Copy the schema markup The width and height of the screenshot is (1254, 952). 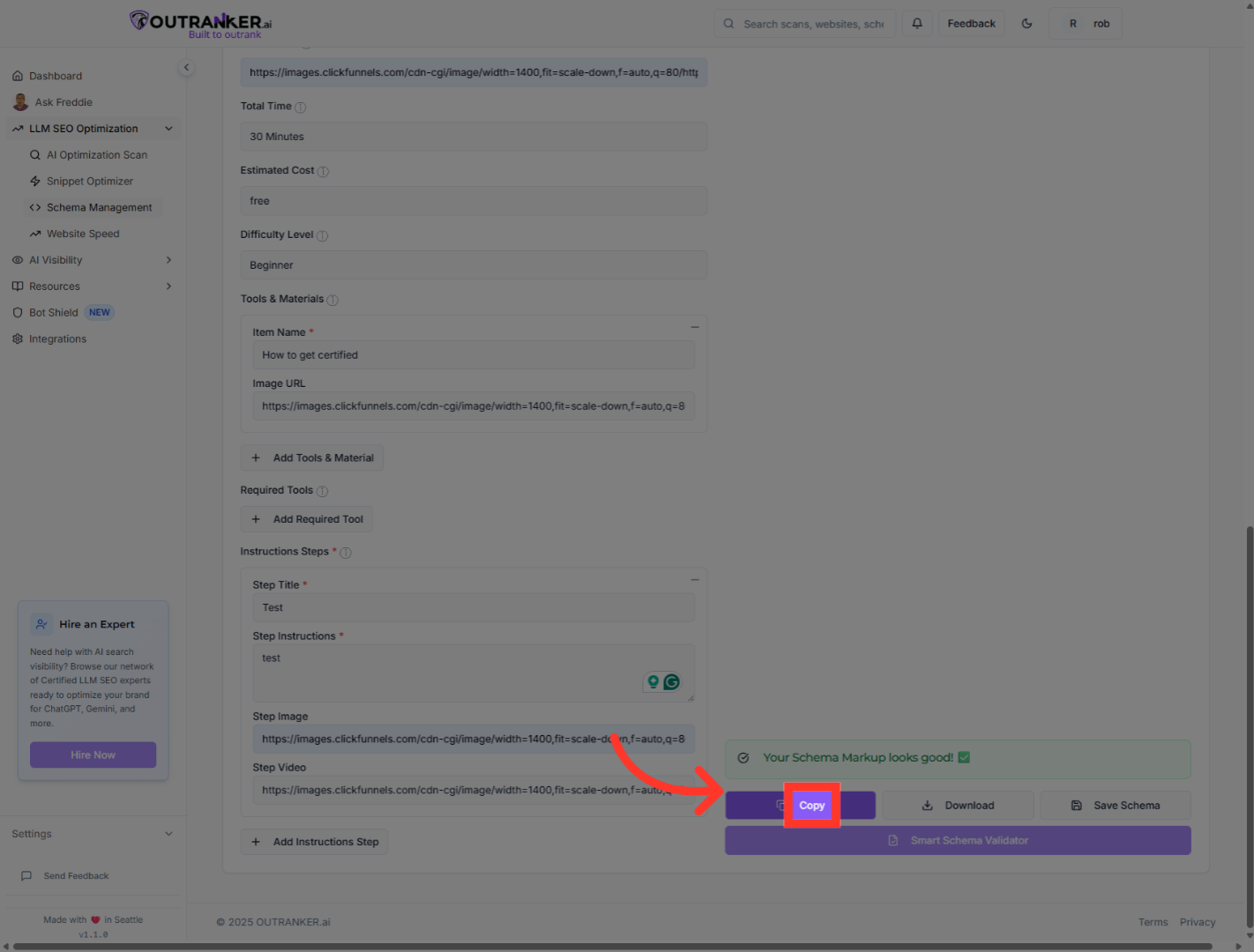[x=811, y=806]
